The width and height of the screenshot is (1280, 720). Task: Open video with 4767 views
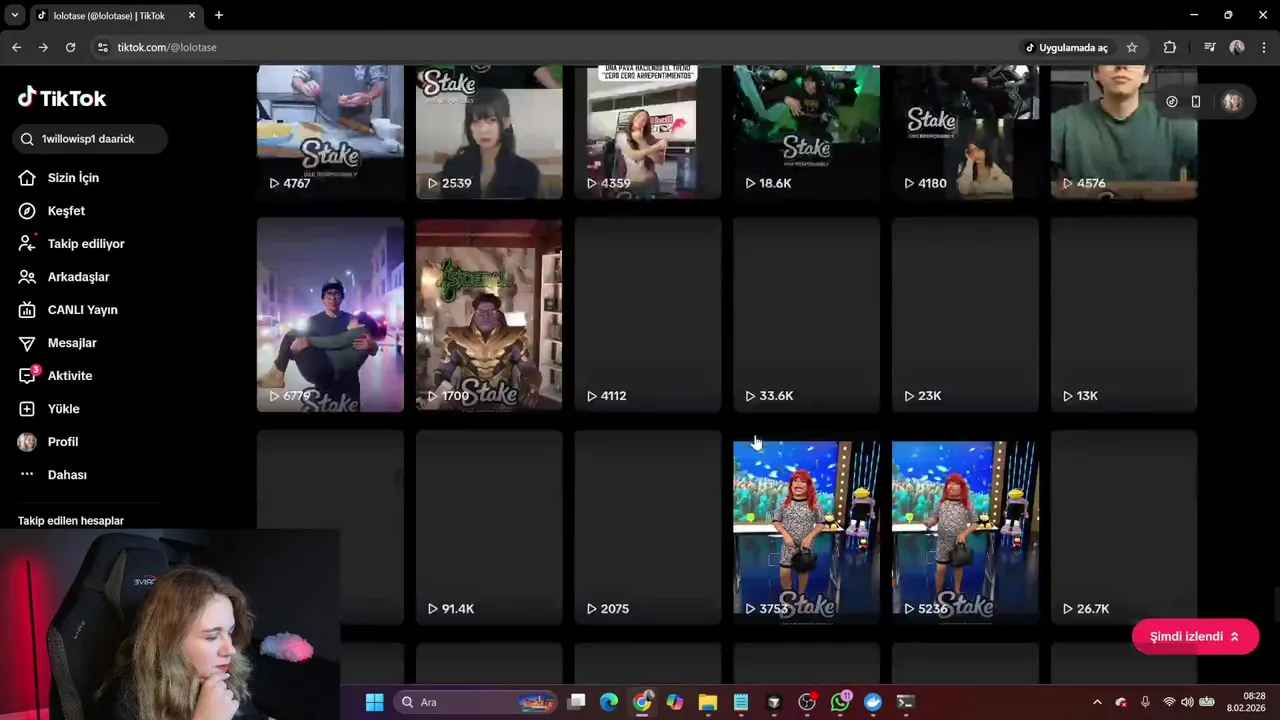pyautogui.click(x=330, y=132)
